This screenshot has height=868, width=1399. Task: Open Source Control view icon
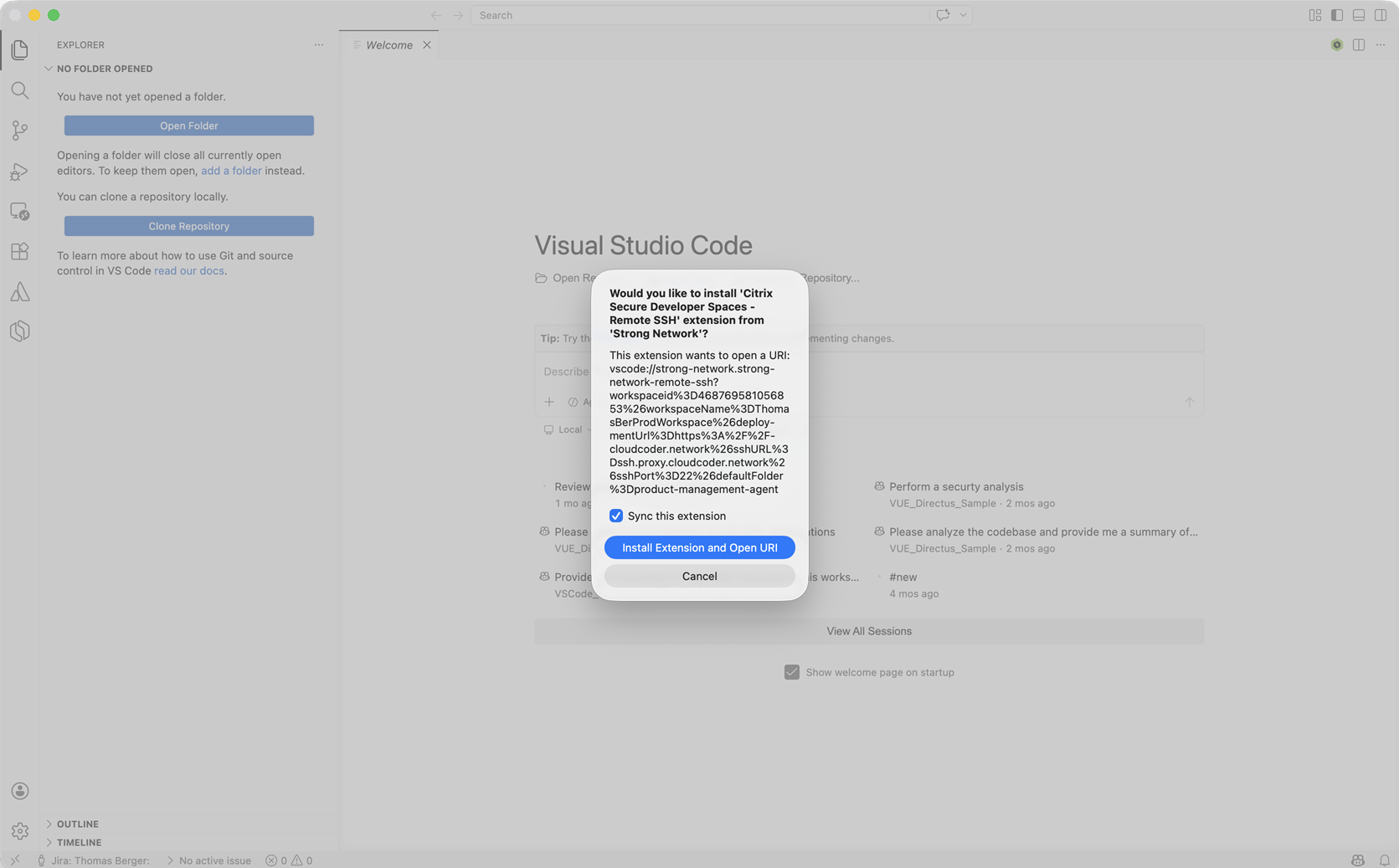(x=19, y=131)
